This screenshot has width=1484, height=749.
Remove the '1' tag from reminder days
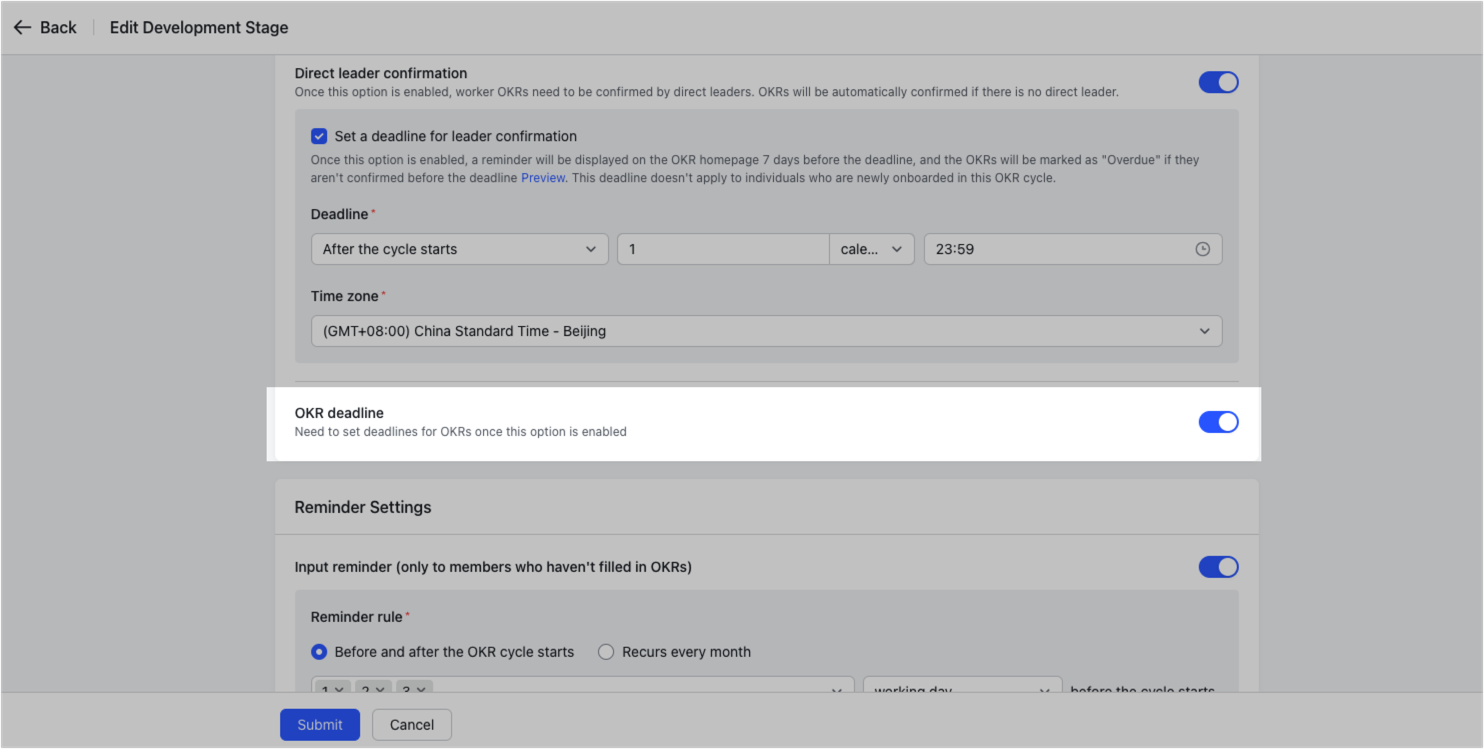tap(341, 689)
